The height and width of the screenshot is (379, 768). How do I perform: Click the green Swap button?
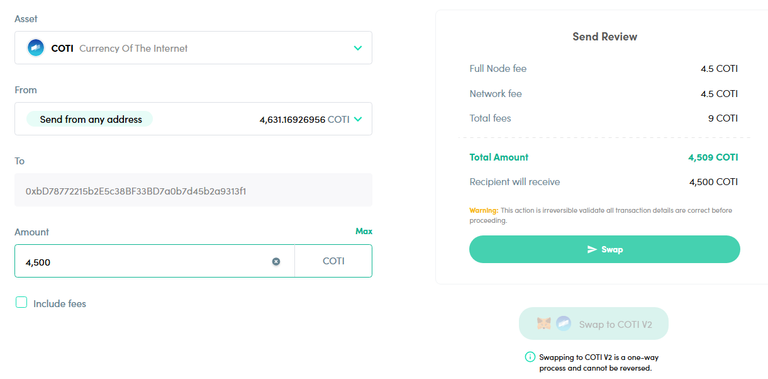click(x=604, y=249)
